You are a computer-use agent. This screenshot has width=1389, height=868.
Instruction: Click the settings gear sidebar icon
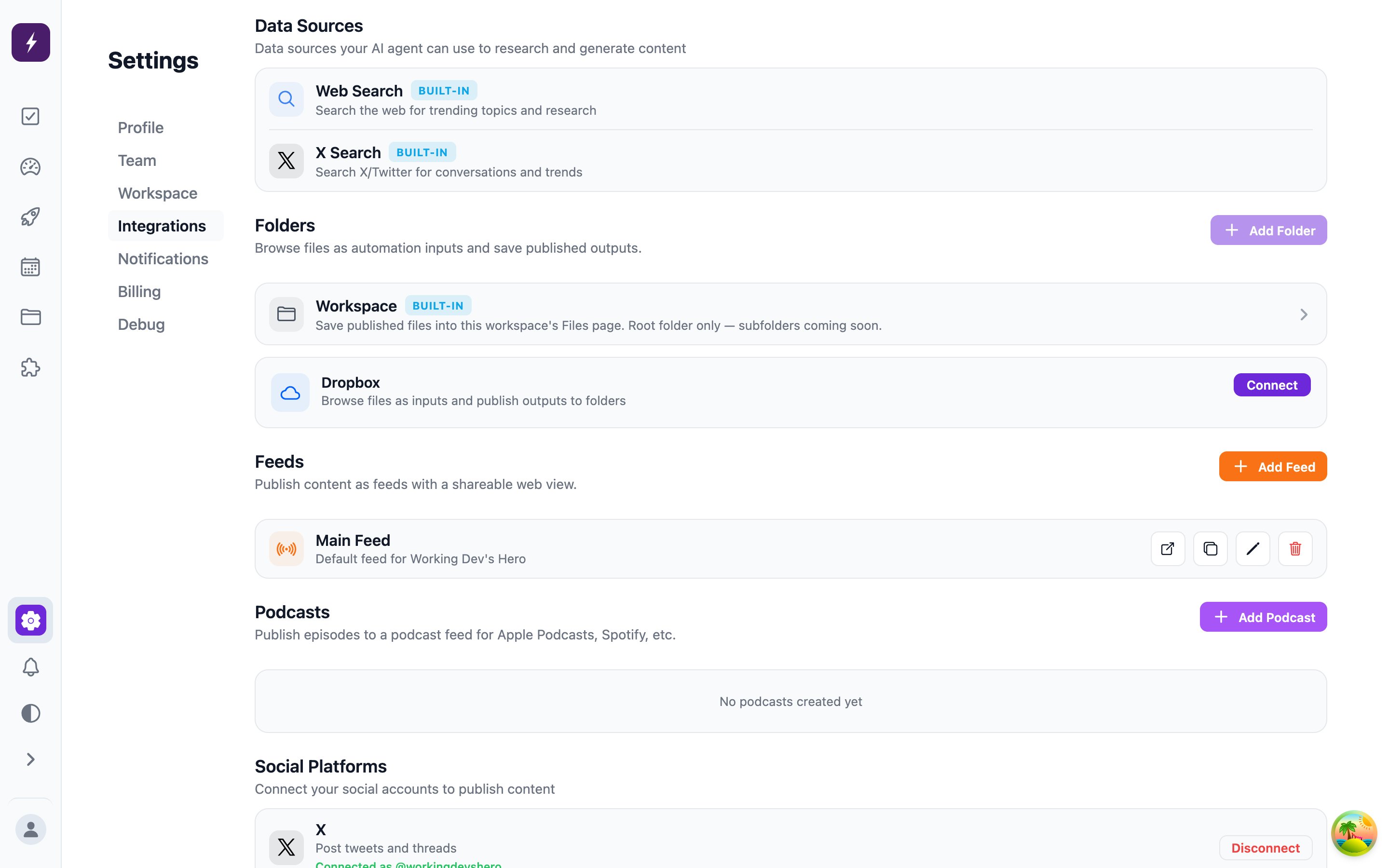30,620
